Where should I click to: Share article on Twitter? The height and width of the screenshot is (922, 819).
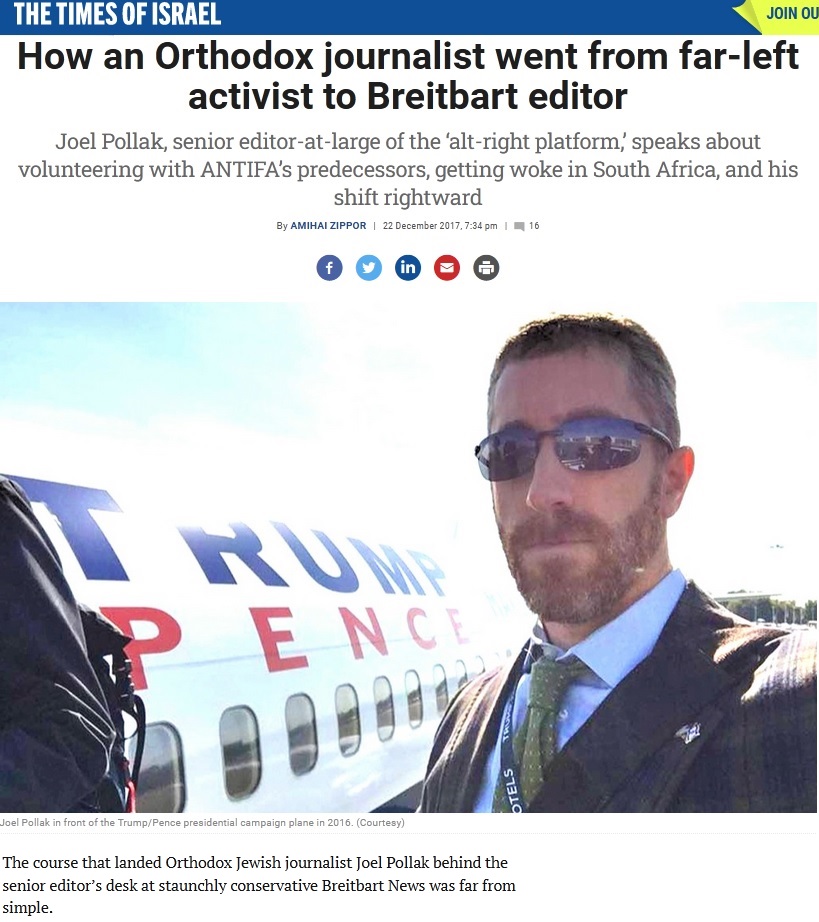pyautogui.click(x=369, y=268)
